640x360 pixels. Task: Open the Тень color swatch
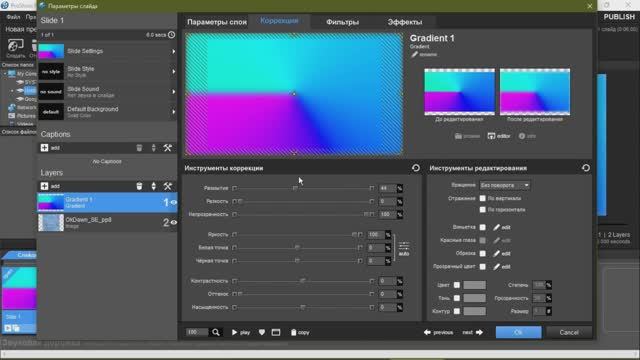(474, 298)
